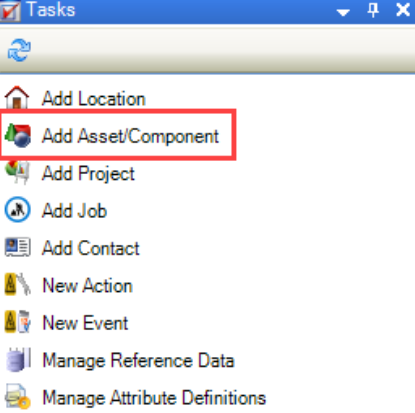Choose the Add Contact label
This screenshot has width=415, height=413.
[x=91, y=248]
